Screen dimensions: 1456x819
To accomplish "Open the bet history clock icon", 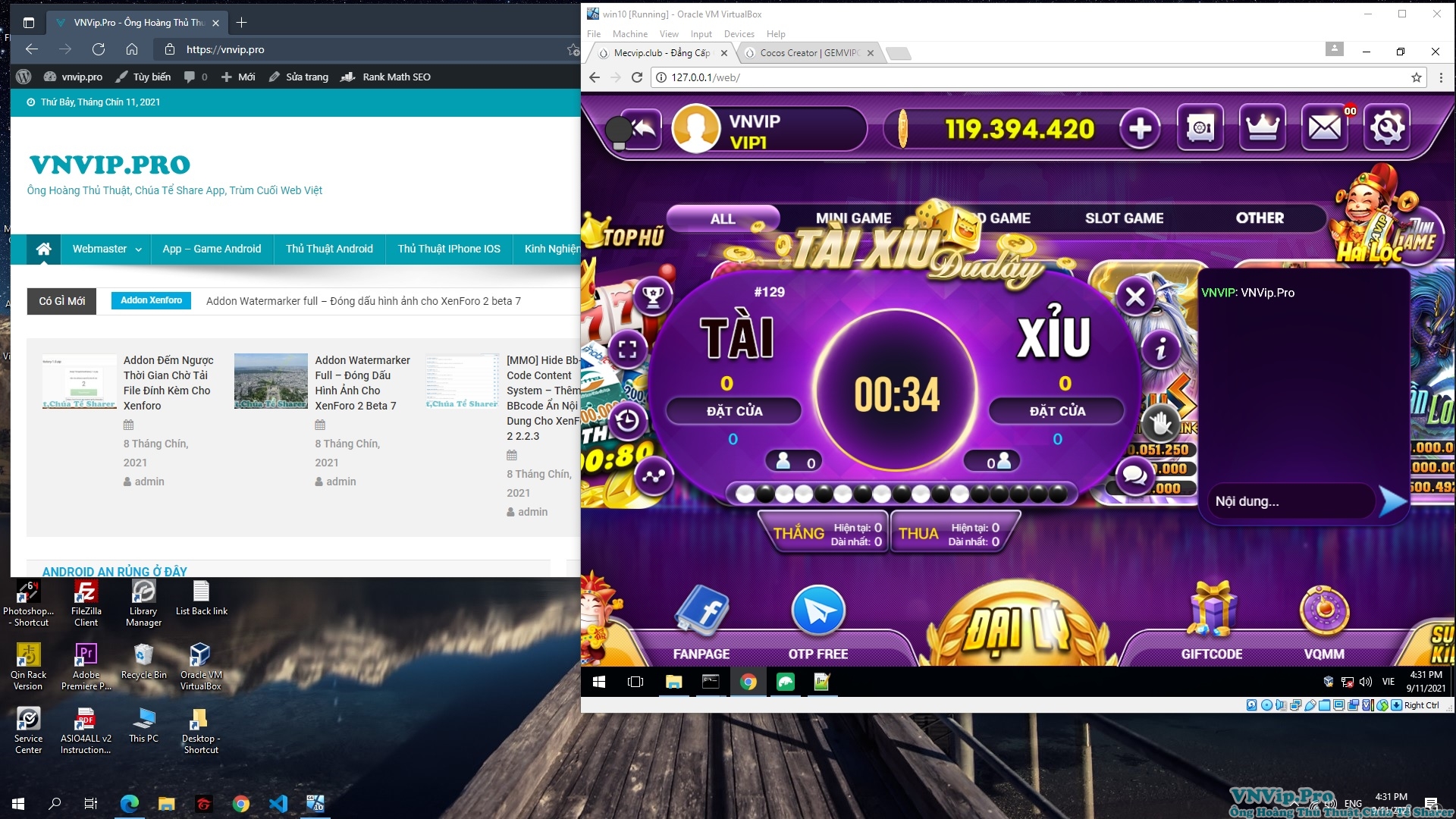I will point(627,419).
